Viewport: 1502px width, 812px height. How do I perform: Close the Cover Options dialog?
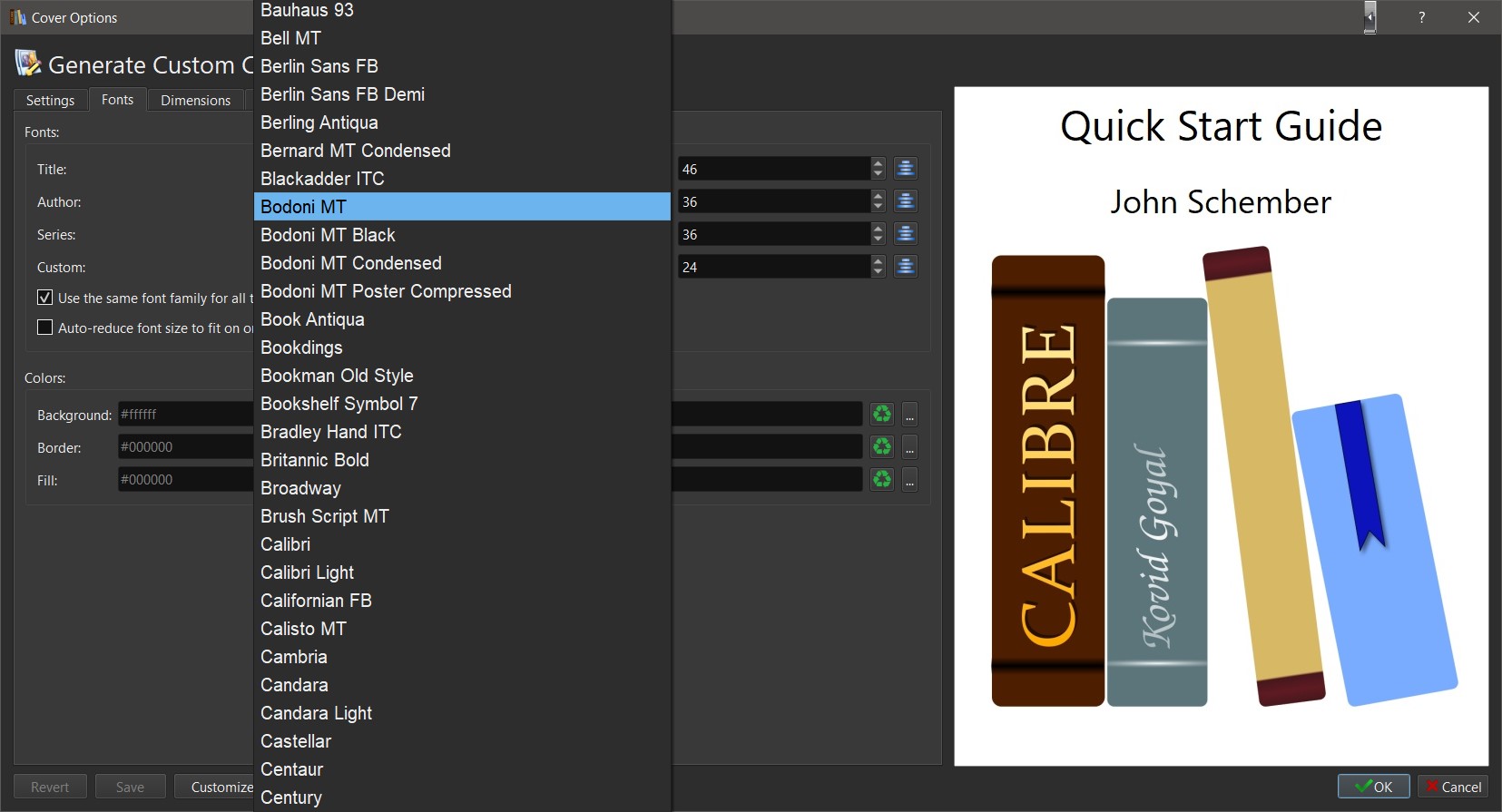click(1474, 17)
